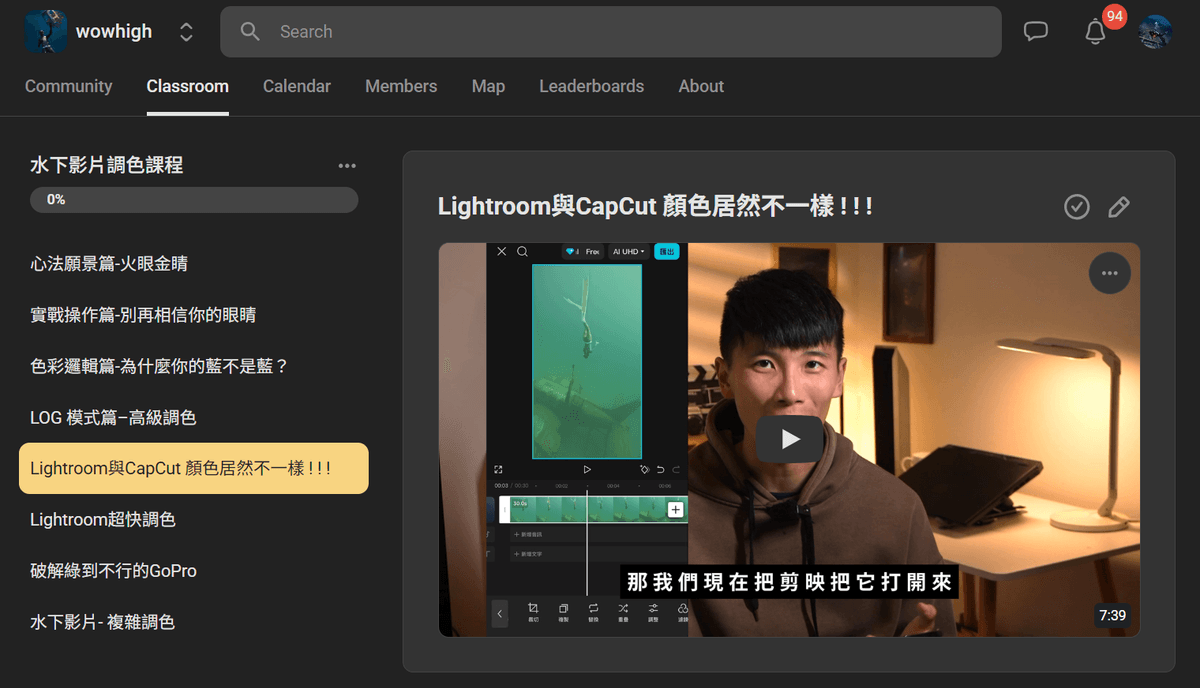Open the video's three-dot options menu
The image size is (1200, 688).
pyautogui.click(x=1109, y=273)
